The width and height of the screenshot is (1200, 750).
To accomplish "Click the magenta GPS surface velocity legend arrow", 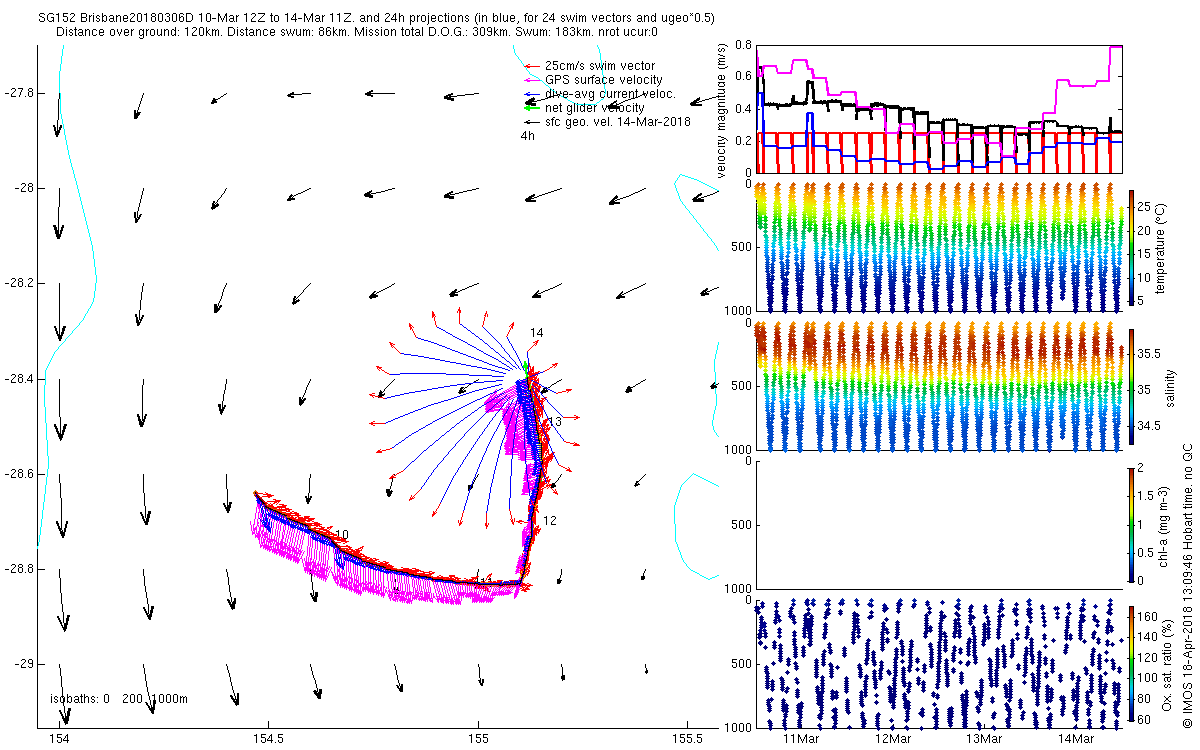I will (531, 80).
